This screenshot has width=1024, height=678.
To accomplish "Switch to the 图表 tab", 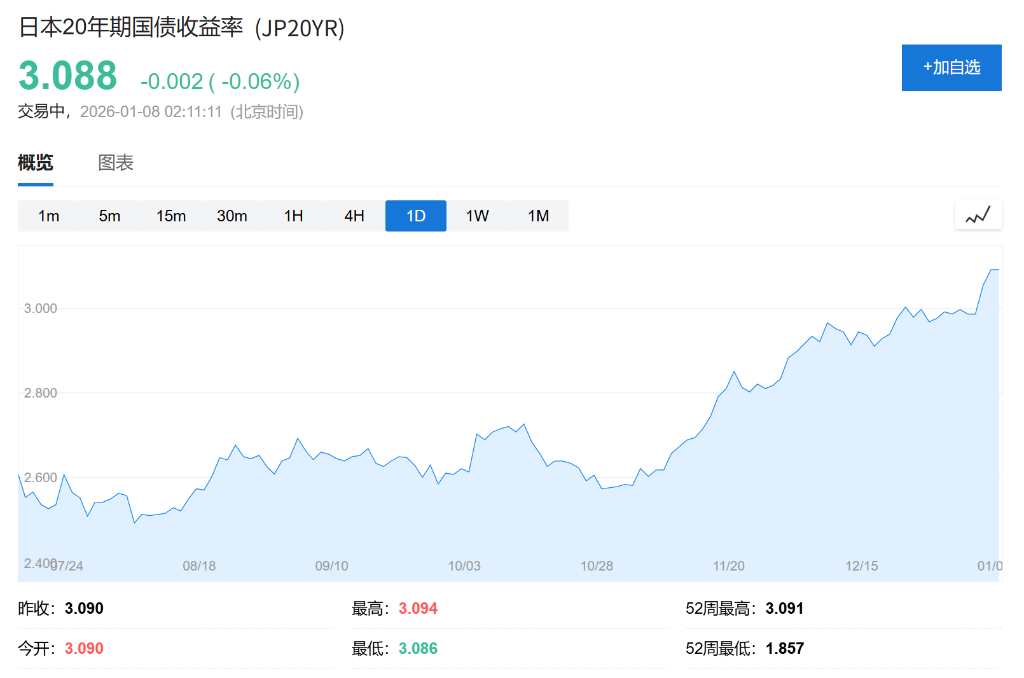I will pos(117,162).
